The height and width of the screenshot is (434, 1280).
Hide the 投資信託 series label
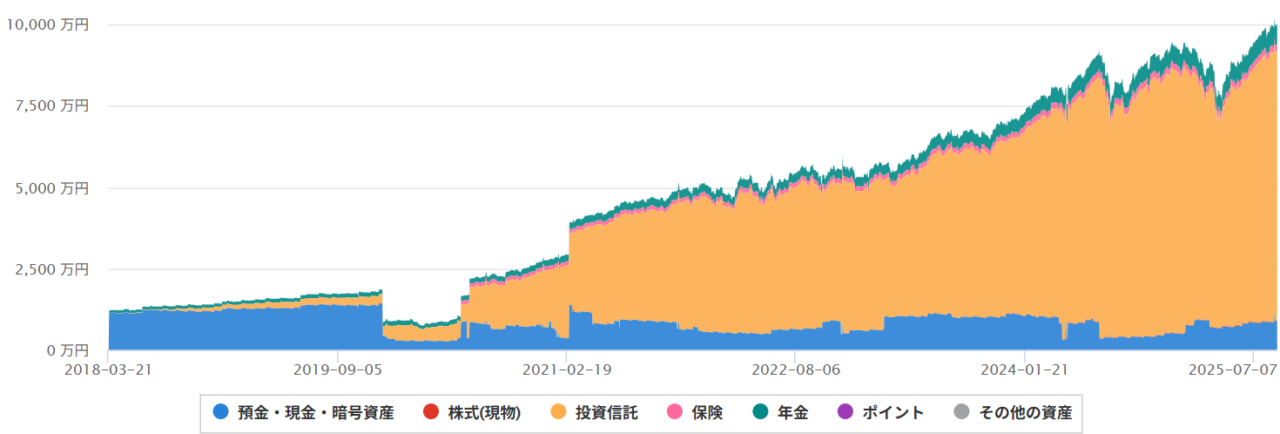605,412
